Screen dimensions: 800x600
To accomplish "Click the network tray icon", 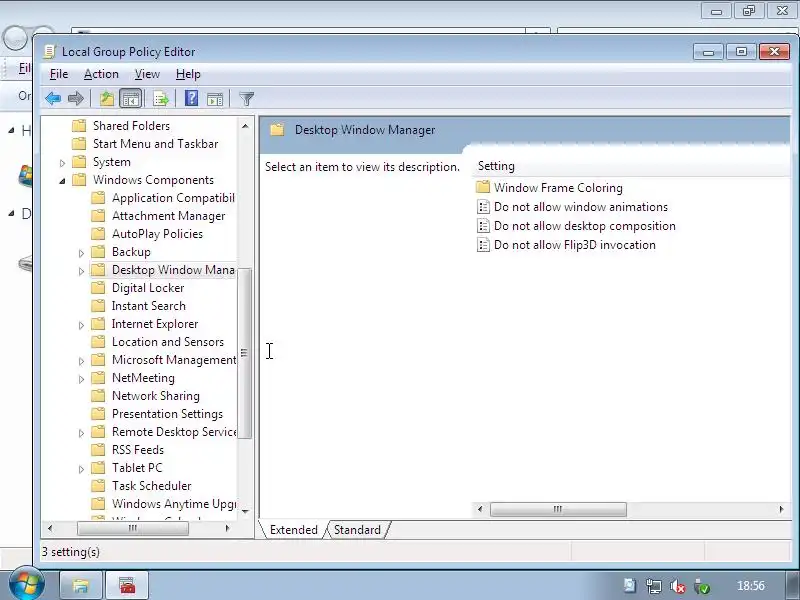I will point(654,586).
